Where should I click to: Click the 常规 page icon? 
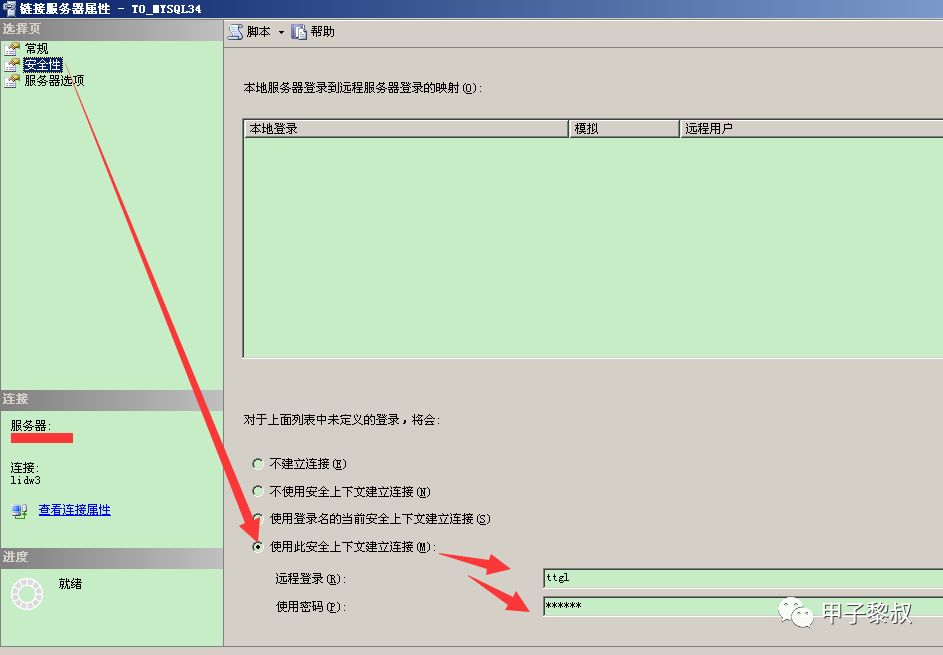12,48
